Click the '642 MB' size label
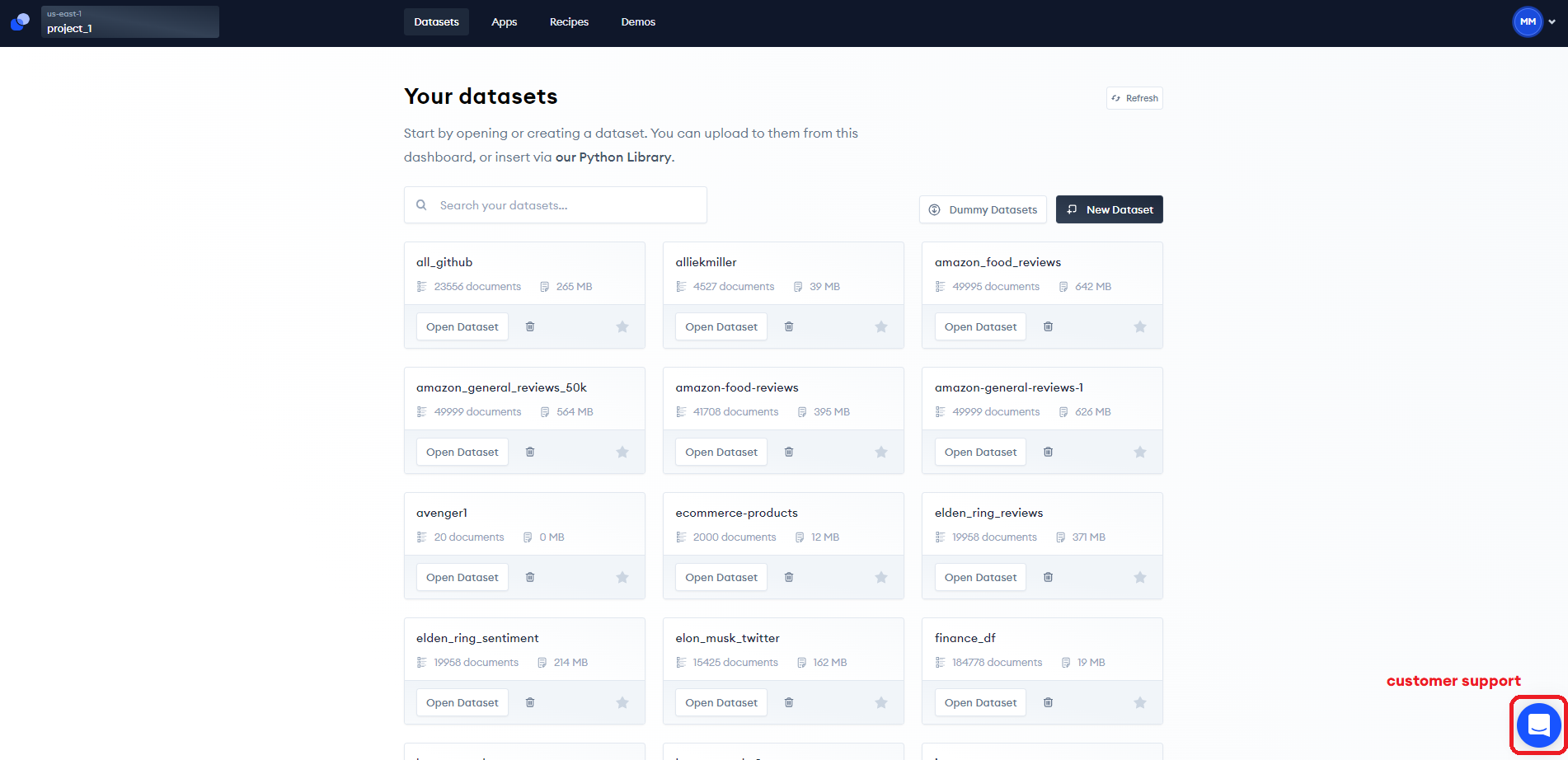This screenshot has height=760, width=1568. point(1092,286)
